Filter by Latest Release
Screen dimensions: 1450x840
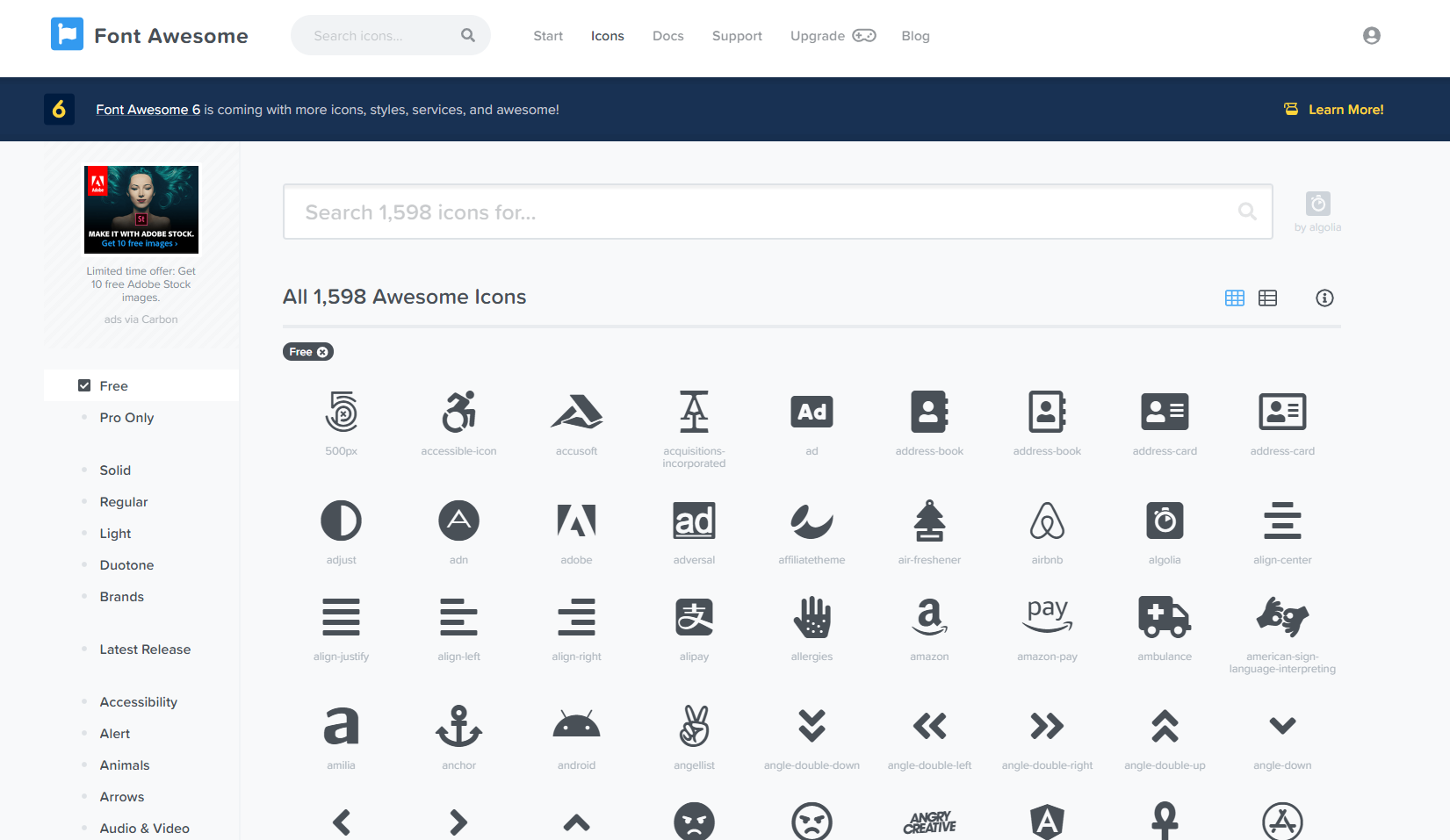[145, 650]
